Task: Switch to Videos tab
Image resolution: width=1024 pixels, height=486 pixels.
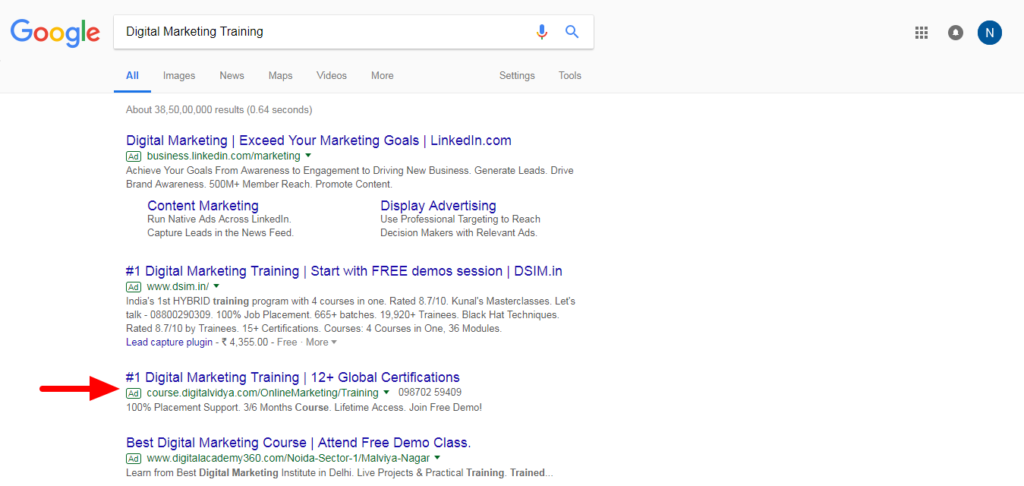Action: click(332, 76)
